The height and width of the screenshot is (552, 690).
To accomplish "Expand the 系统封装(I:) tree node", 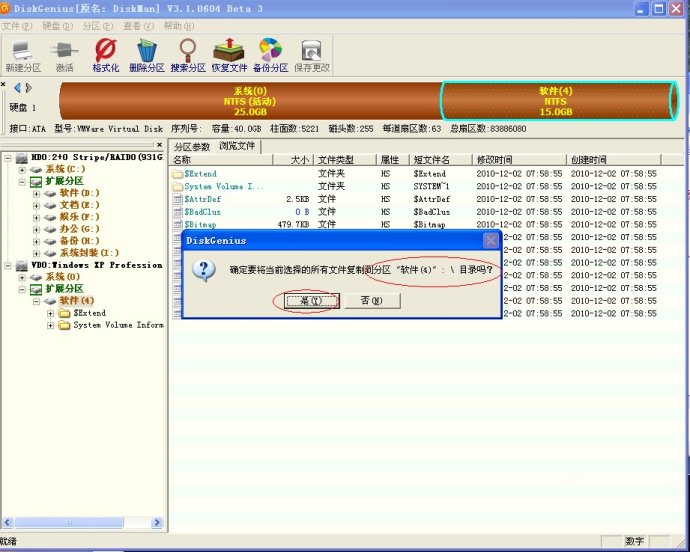I will [36, 253].
